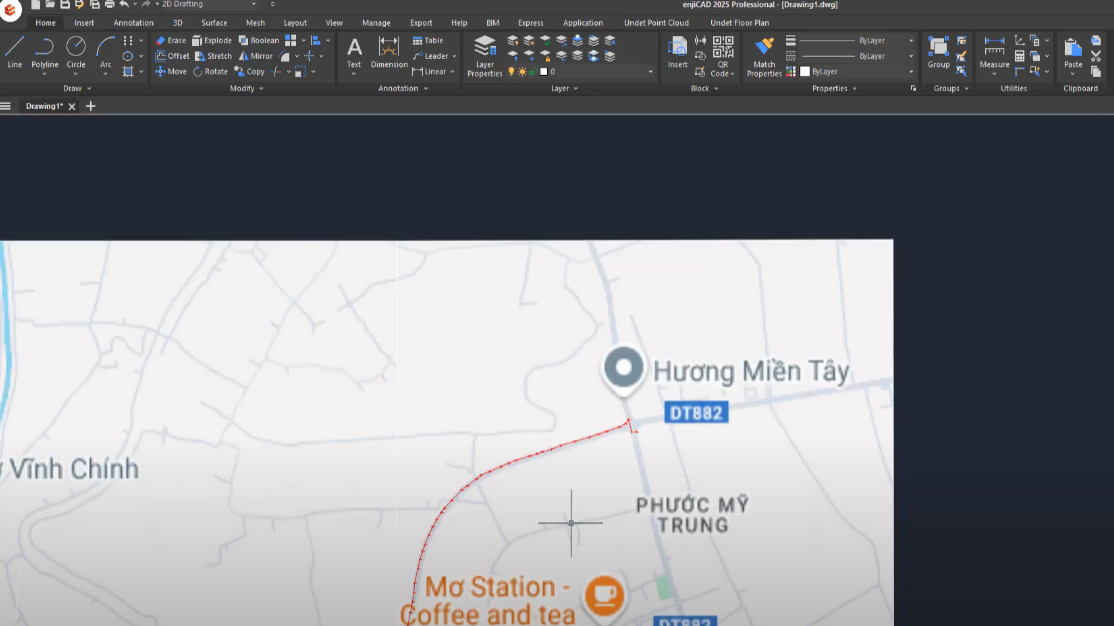Open the Leader dropdown arrow
The width and height of the screenshot is (1114, 626).
point(454,56)
